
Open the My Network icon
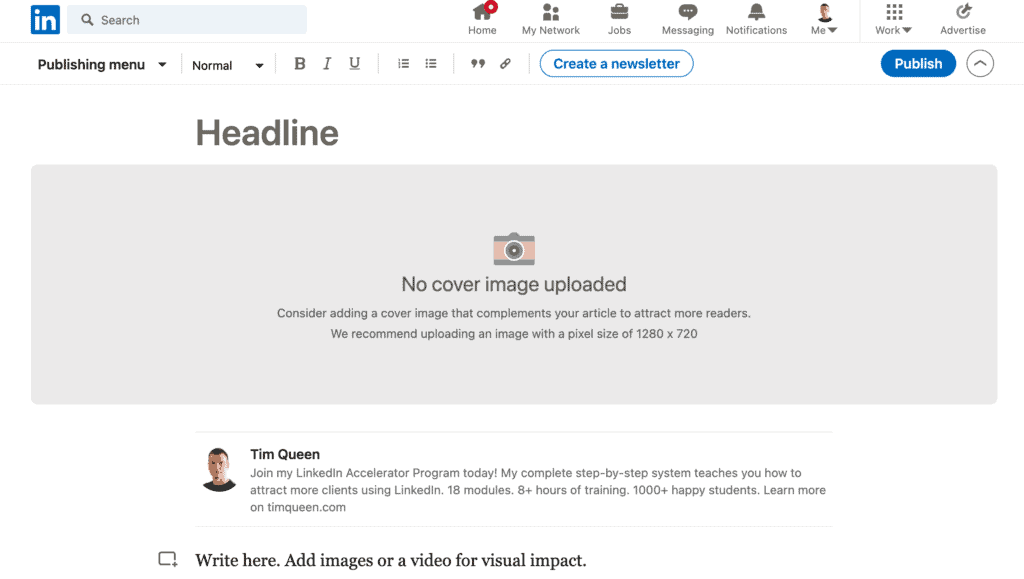(550, 14)
